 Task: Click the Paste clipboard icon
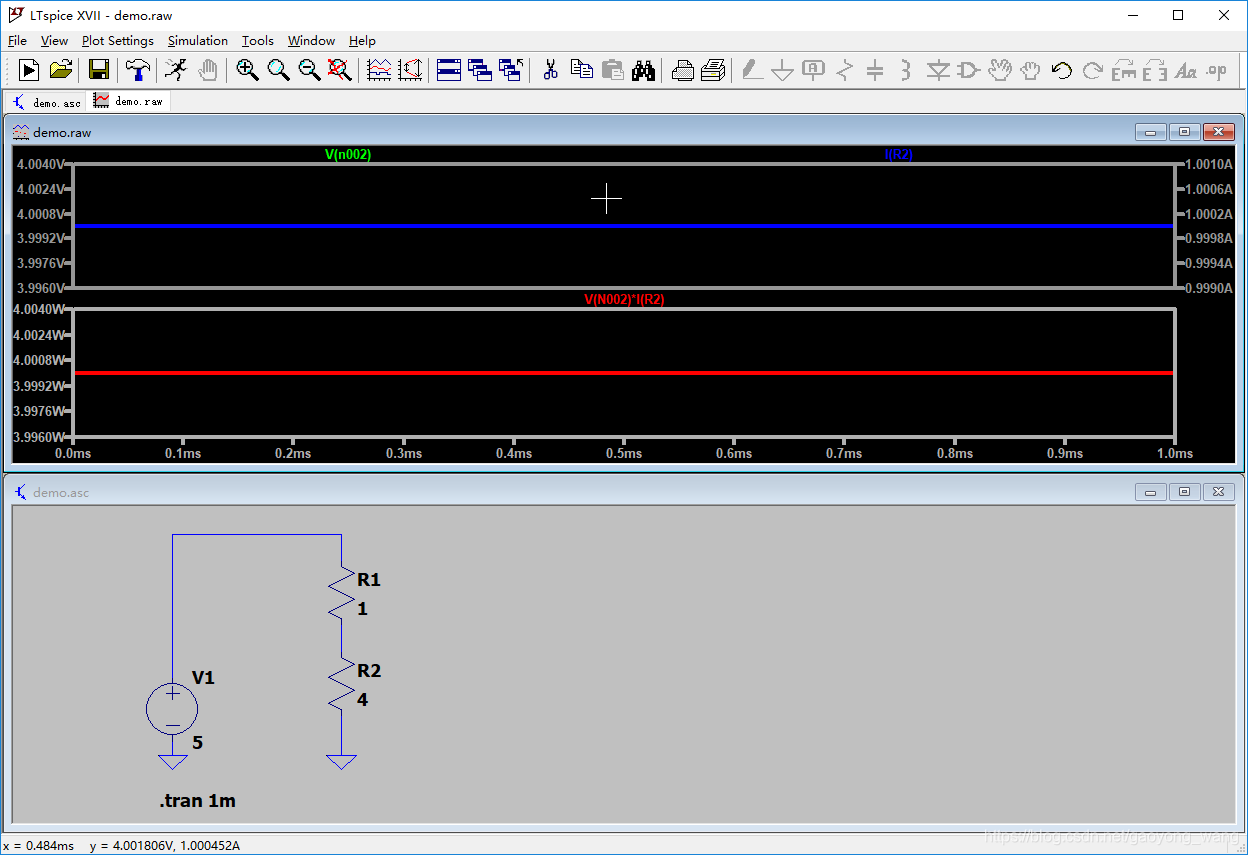tap(613, 69)
